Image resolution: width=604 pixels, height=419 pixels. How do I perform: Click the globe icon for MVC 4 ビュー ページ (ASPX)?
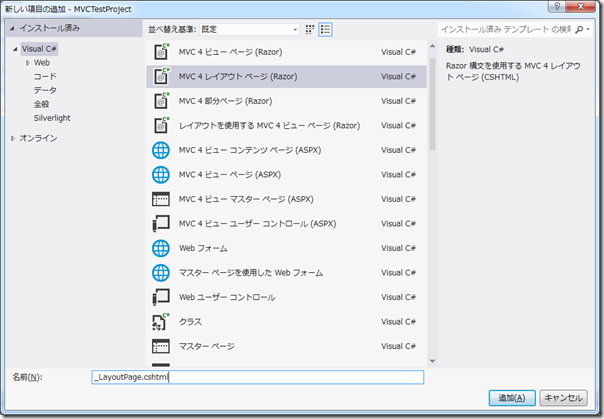(x=161, y=175)
